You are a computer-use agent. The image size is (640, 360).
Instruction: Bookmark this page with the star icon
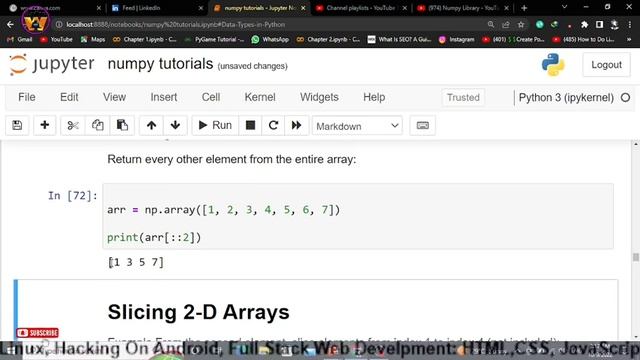[x=521, y=24]
